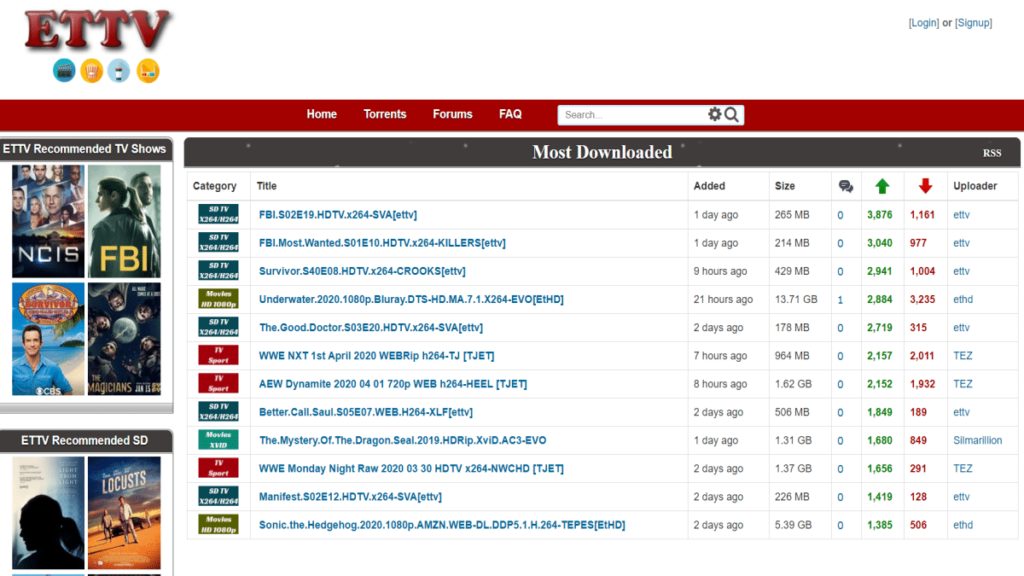This screenshot has height=576, width=1024.
Task: Click the drink cup icon under logo
Action: pos(119,71)
